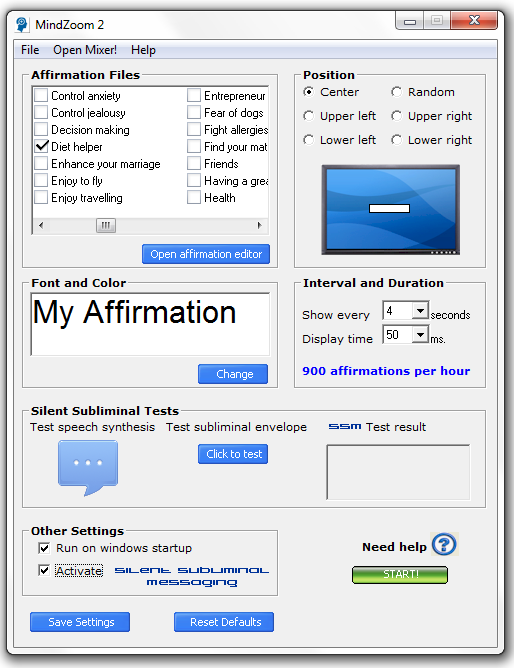The image size is (514, 668).
Task: Open the Open Mixer! menu
Action: coord(85,50)
